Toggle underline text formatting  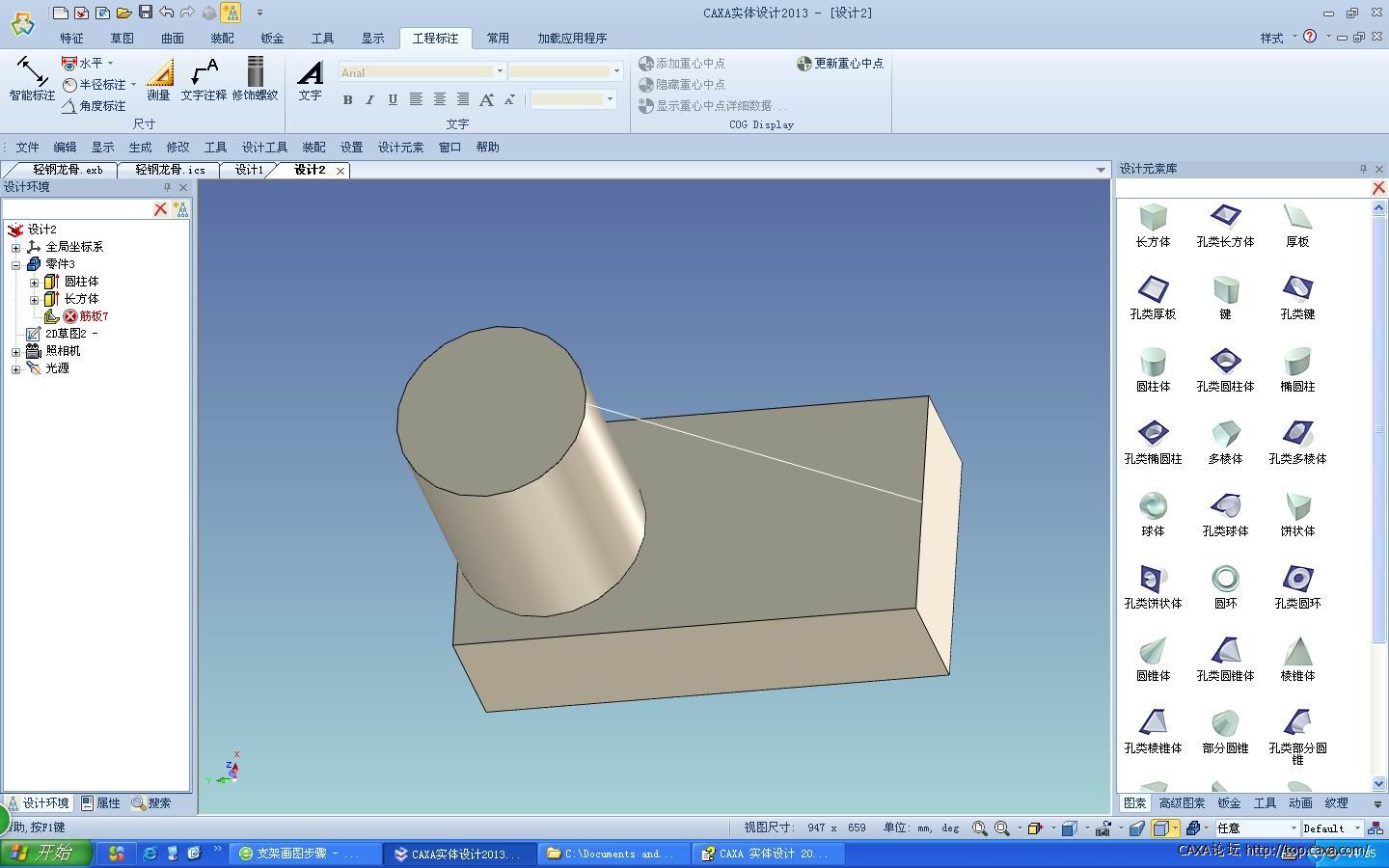click(x=393, y=99)
